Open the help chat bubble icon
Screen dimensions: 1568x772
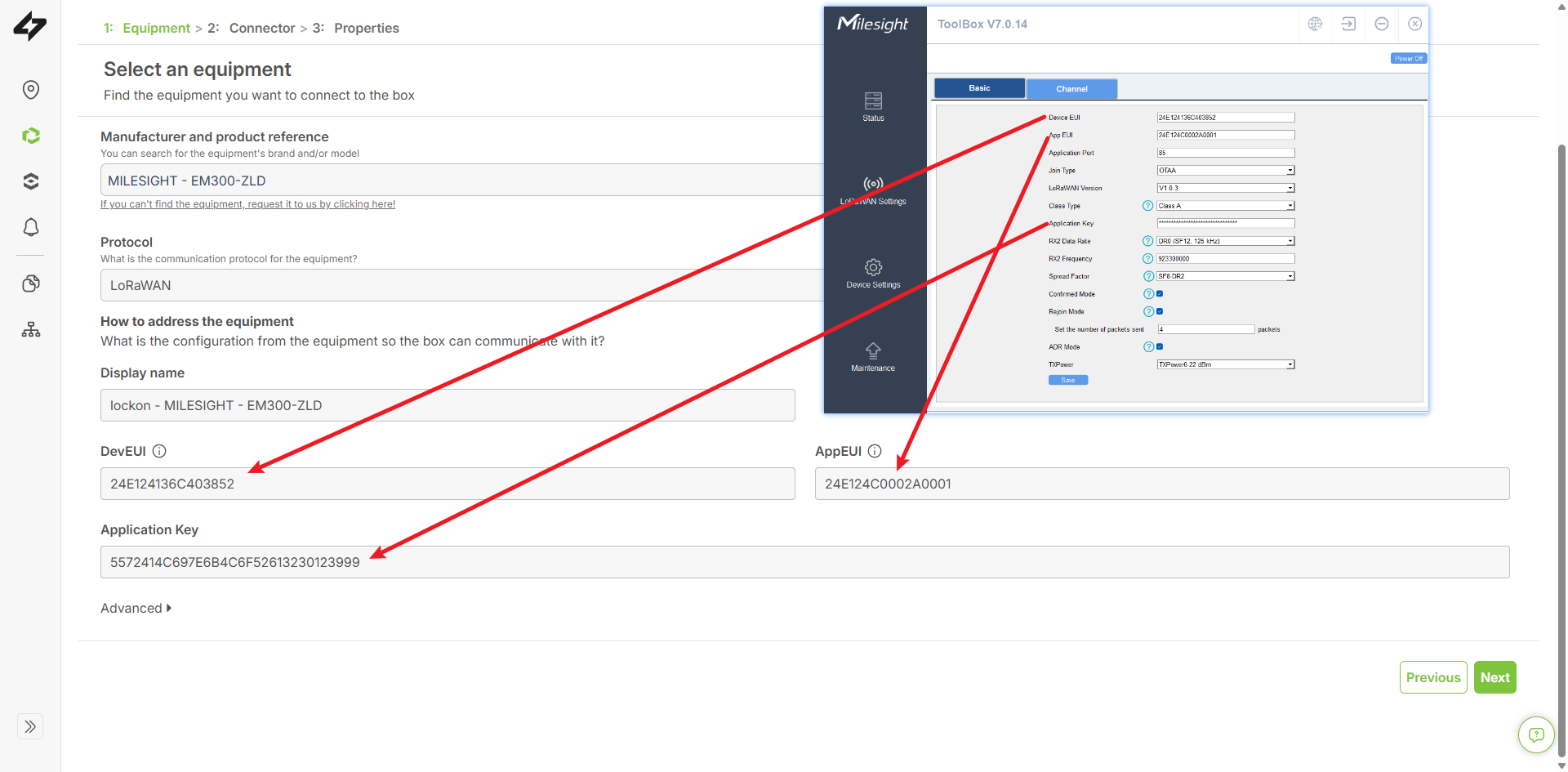tap(1536, 734)
